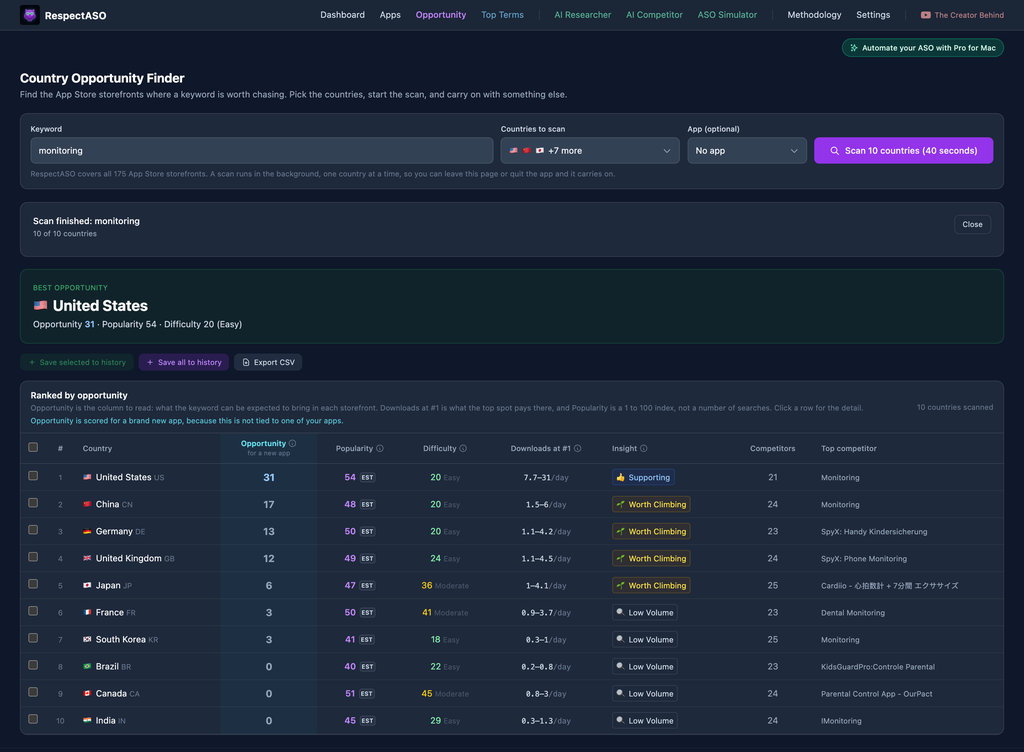The height and width of the screenshot is (752, 1024).
Task: Check the France row checkbox
Action: [x=33, y=611]
